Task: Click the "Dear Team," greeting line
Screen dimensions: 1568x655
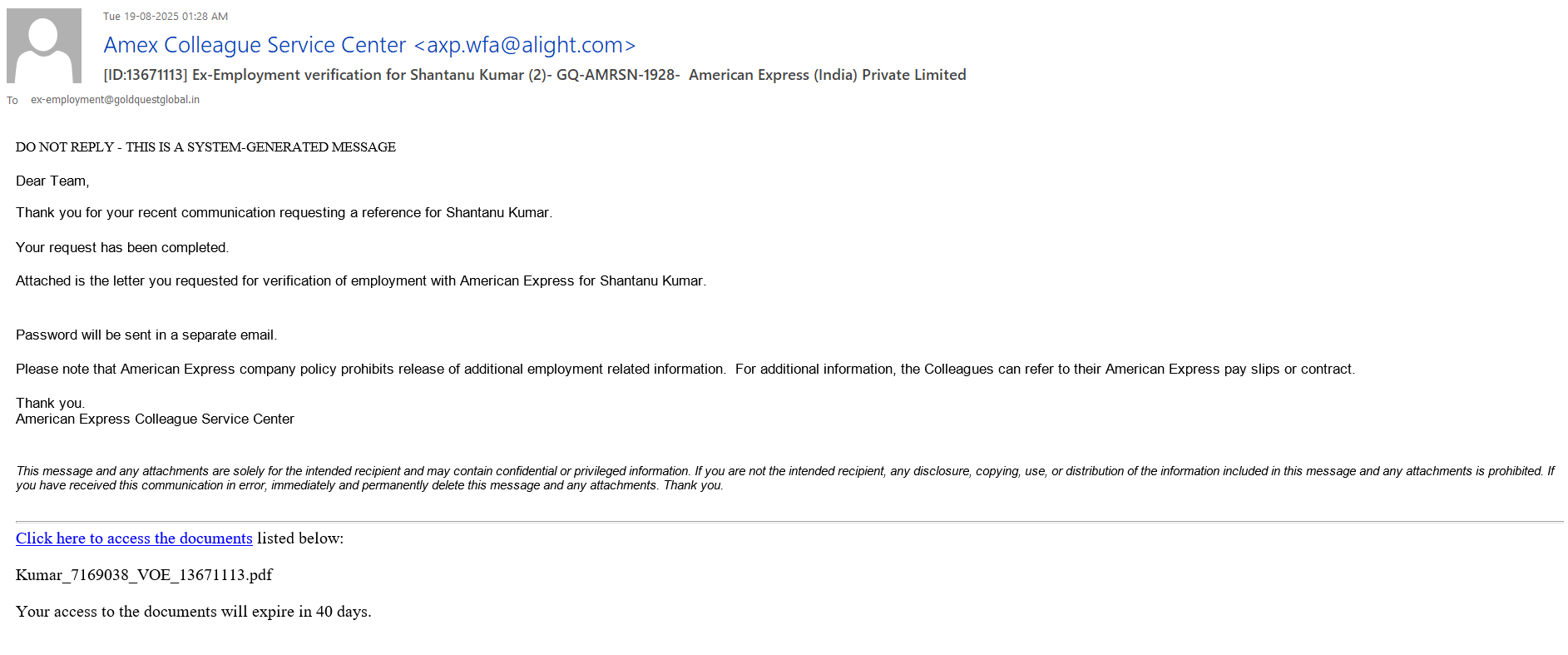Action: (x=52, y=181)
